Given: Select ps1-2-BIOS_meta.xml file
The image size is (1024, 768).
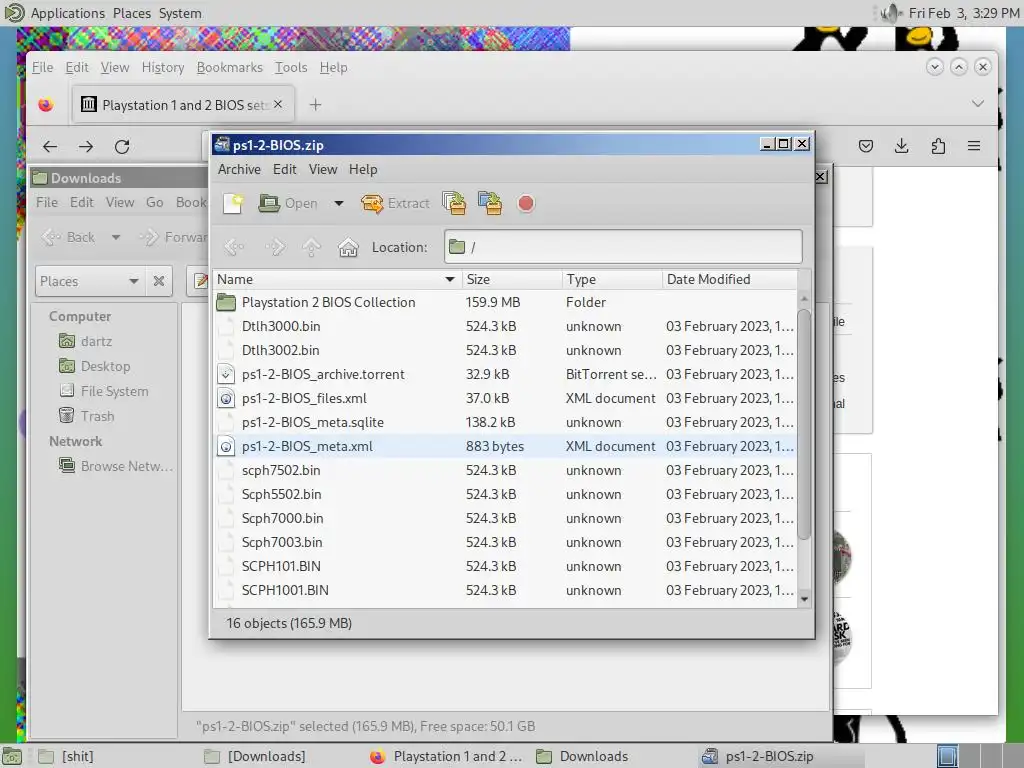Looking at the screenshot, I should point(505,447).
